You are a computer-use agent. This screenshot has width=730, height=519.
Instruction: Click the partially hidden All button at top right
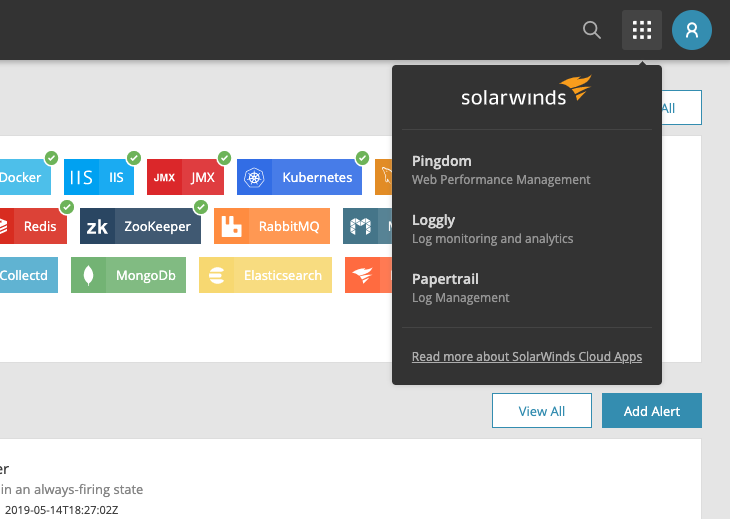point(682,108)
